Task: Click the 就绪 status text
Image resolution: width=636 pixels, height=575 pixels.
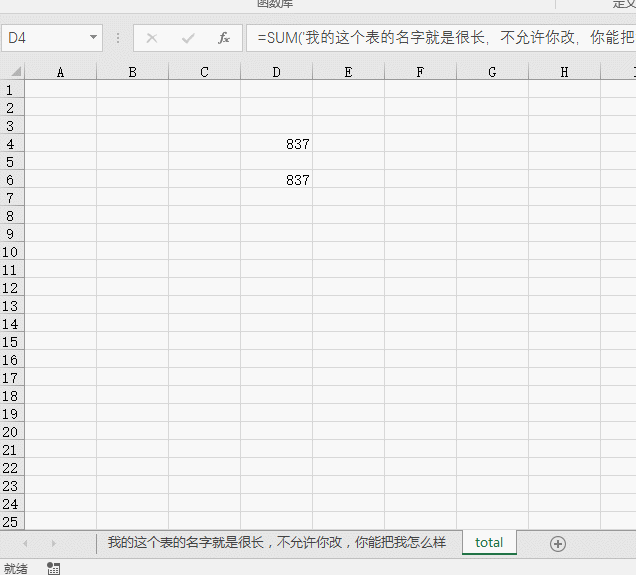Action: click(x=16, y=569)
